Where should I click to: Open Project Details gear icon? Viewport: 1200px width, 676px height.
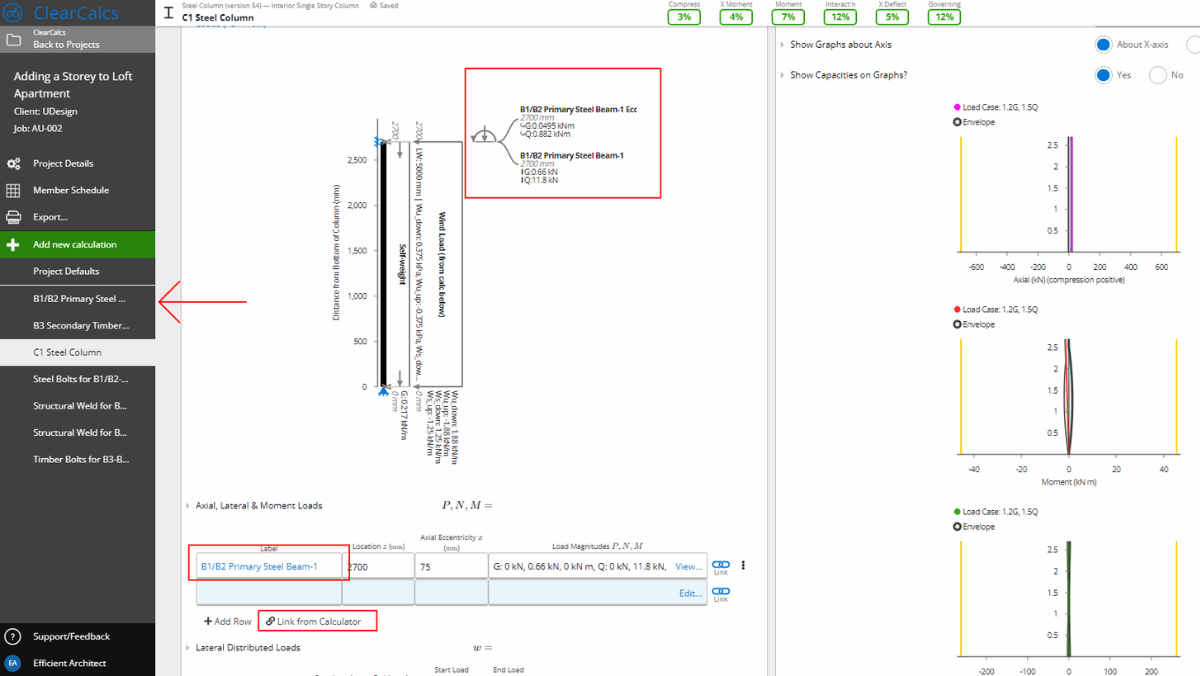point(13,163)
